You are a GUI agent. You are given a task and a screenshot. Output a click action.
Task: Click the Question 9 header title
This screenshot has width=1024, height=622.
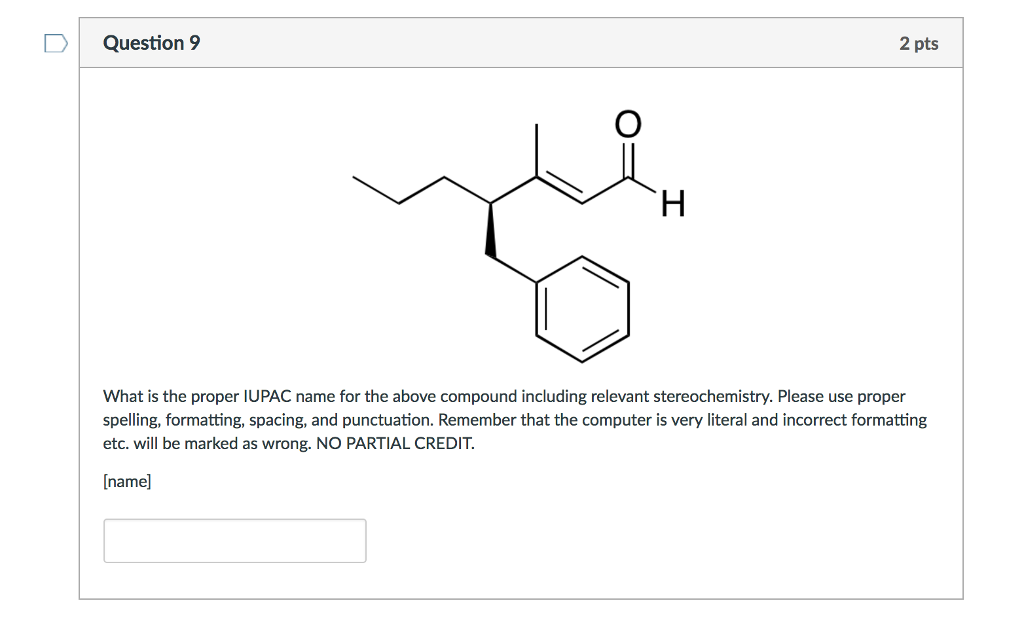click(151, 43)
